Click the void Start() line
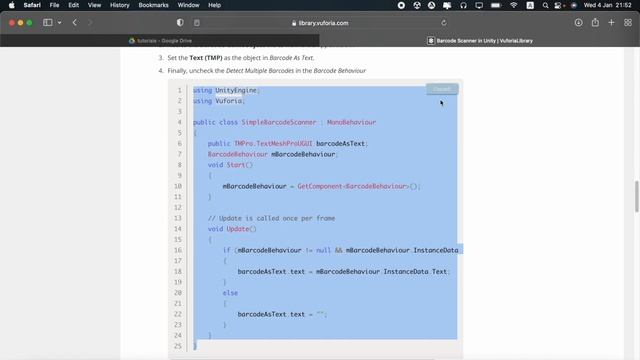 click(x=230, y=164)
